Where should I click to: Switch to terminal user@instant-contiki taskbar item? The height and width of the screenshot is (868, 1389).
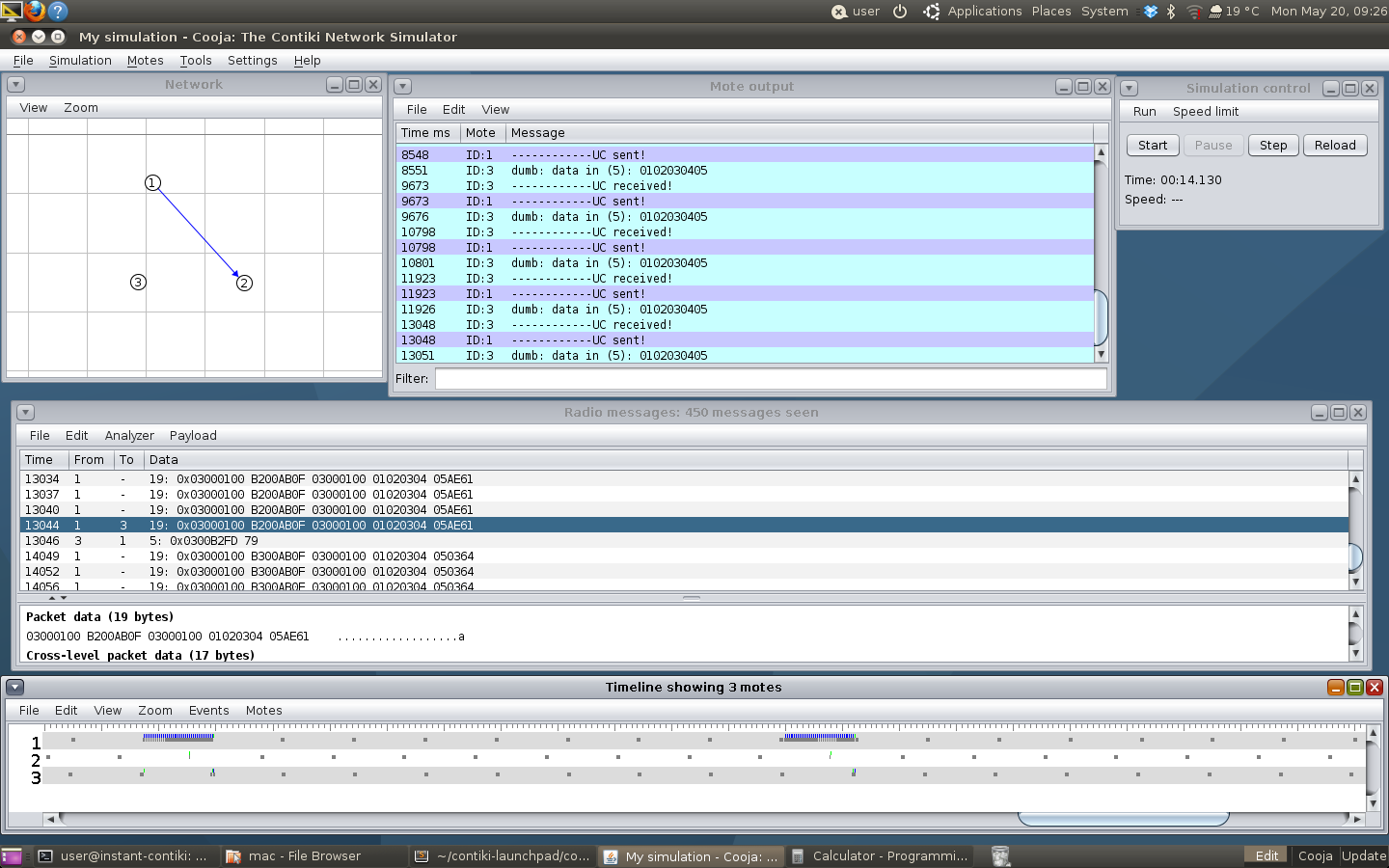pos(123,855)
